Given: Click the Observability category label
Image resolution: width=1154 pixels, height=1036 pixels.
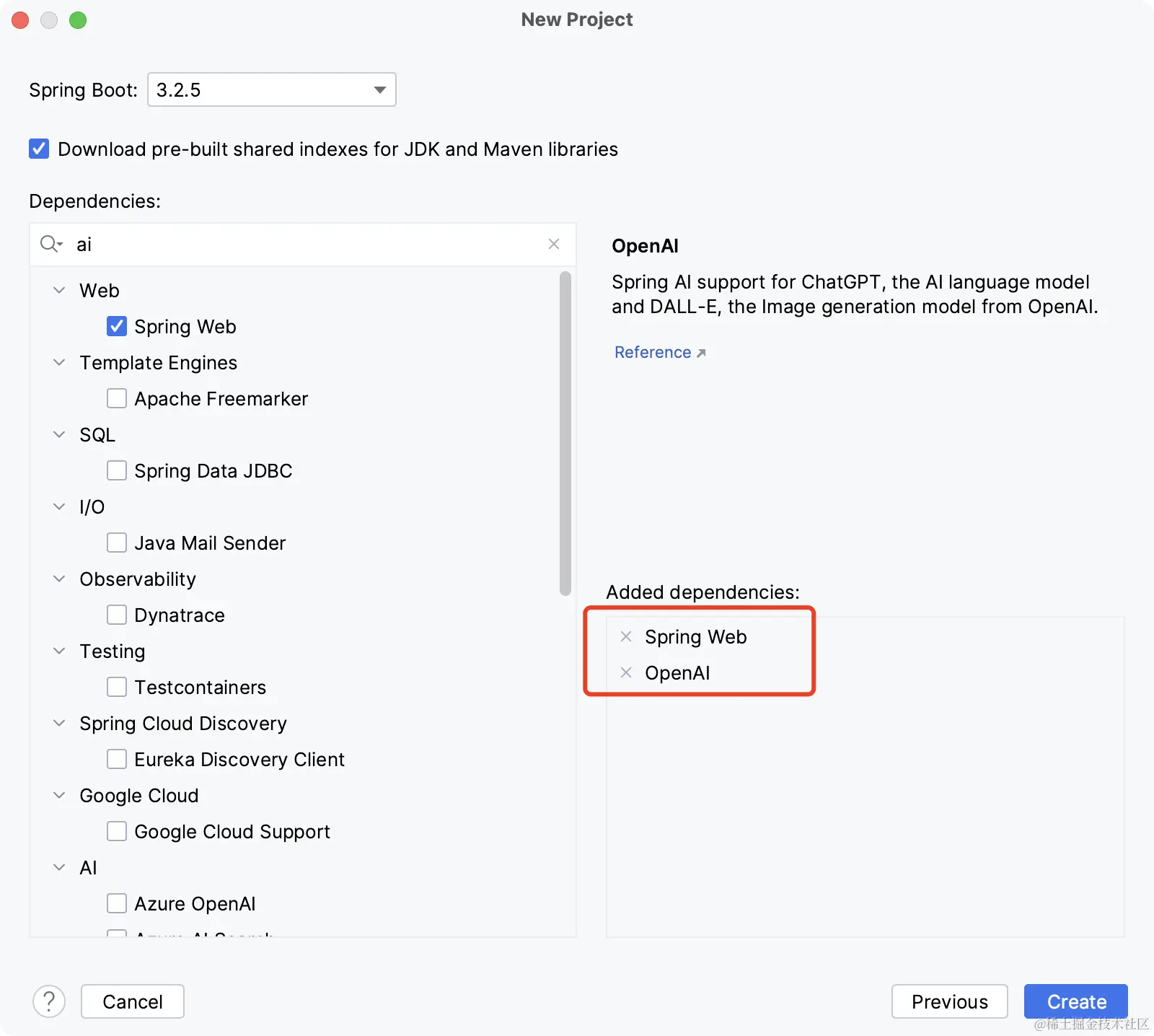Looking at the screenshot, I should tap(138, 579).
